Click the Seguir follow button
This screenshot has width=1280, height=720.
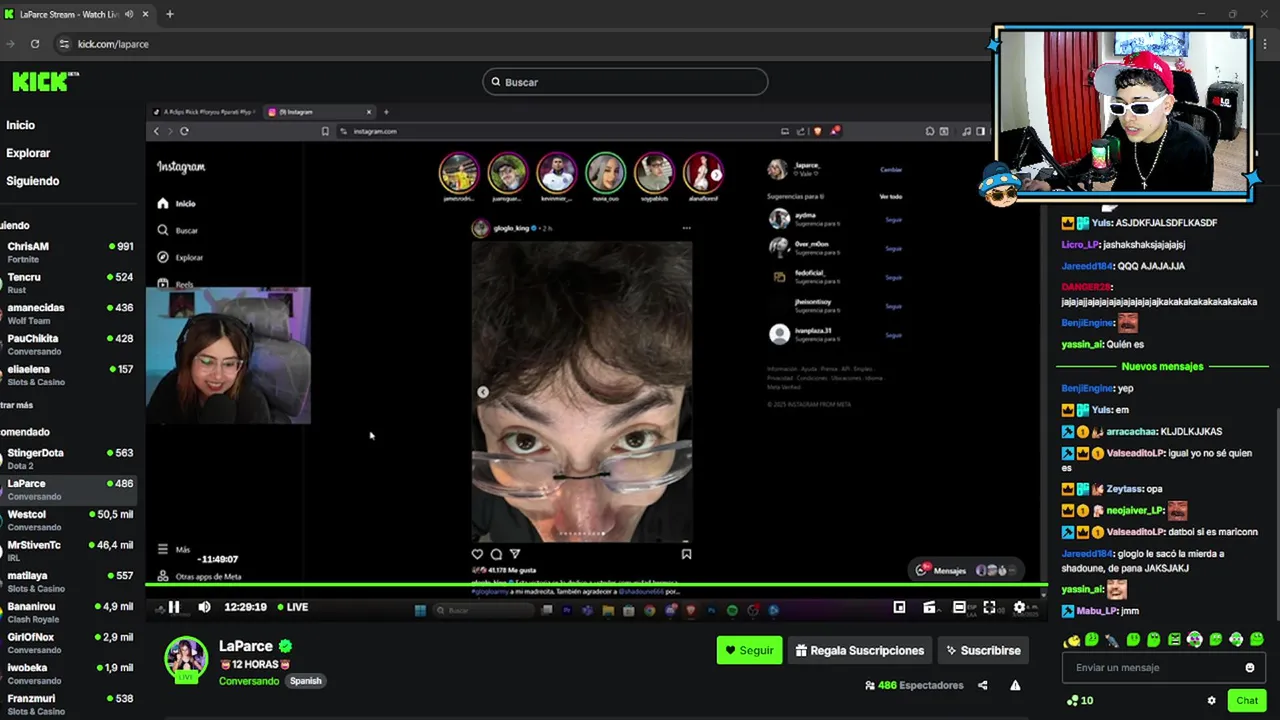pos(749,650)
